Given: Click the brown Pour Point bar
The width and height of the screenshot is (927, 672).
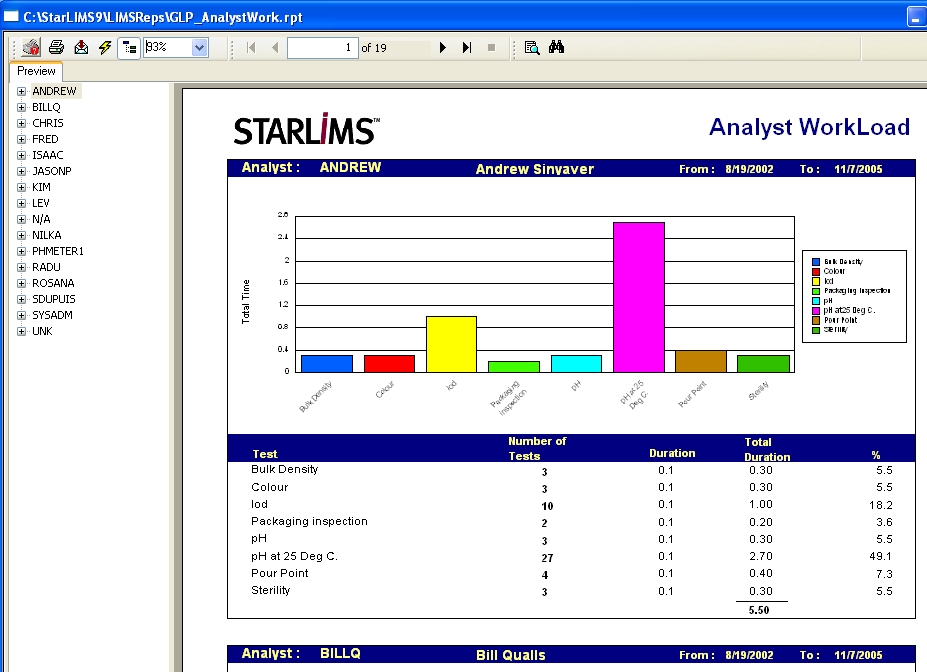Looking at the screenshot, I should click(x=701, y=361).
